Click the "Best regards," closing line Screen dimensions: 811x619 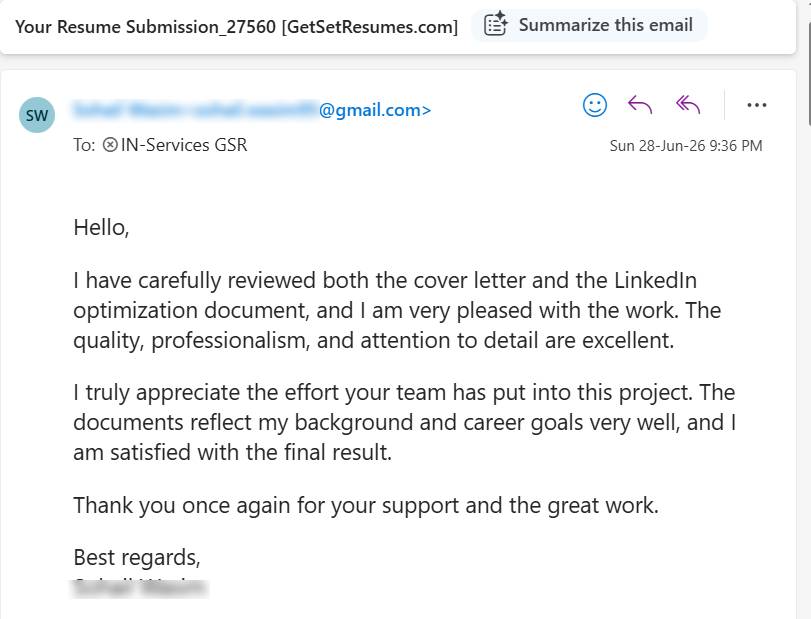pos(137,557)
